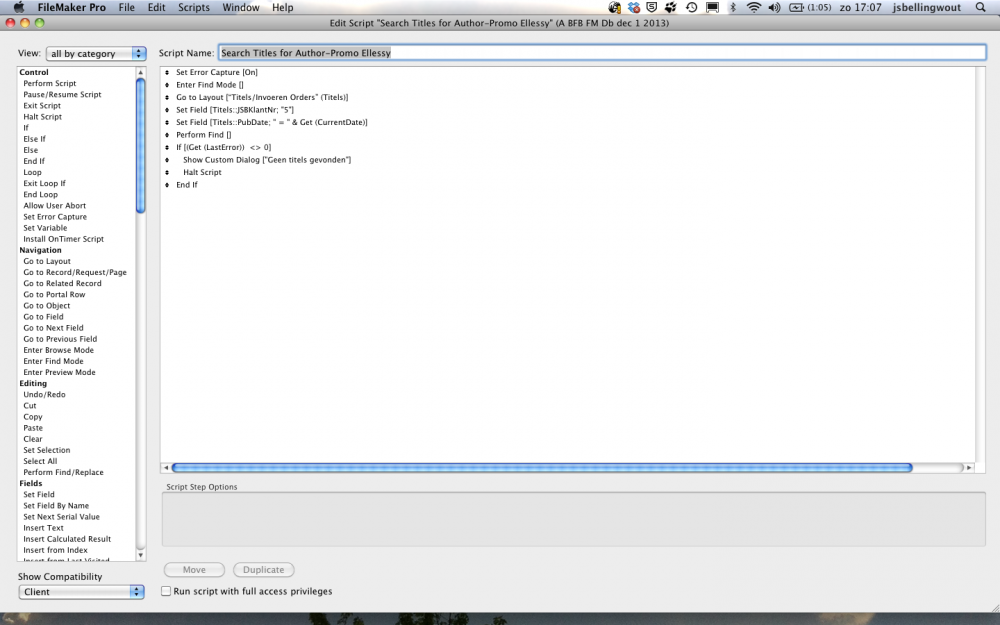Enable Run script with full access privileges
Viewport: 1000px width, 625px height.
tap(166, 591)
